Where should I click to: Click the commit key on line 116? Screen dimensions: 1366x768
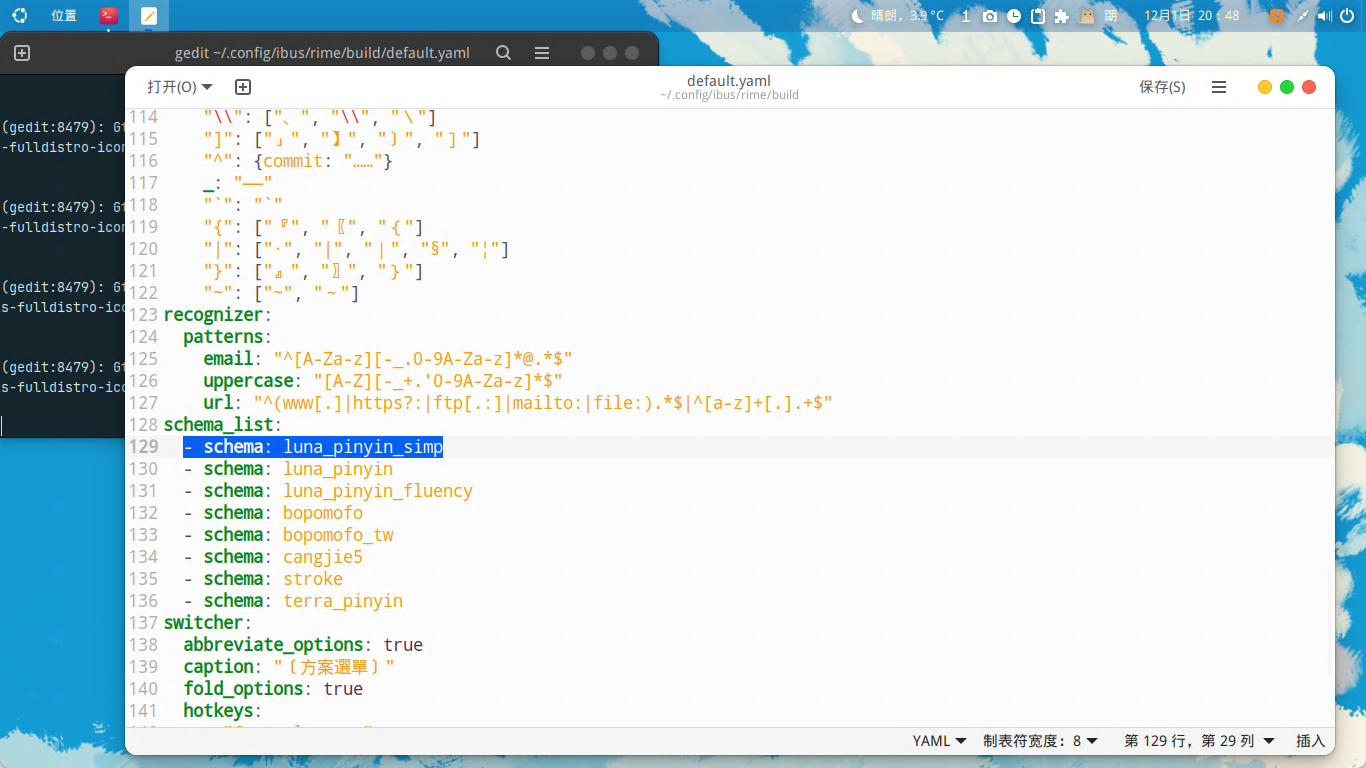(293, 161)
